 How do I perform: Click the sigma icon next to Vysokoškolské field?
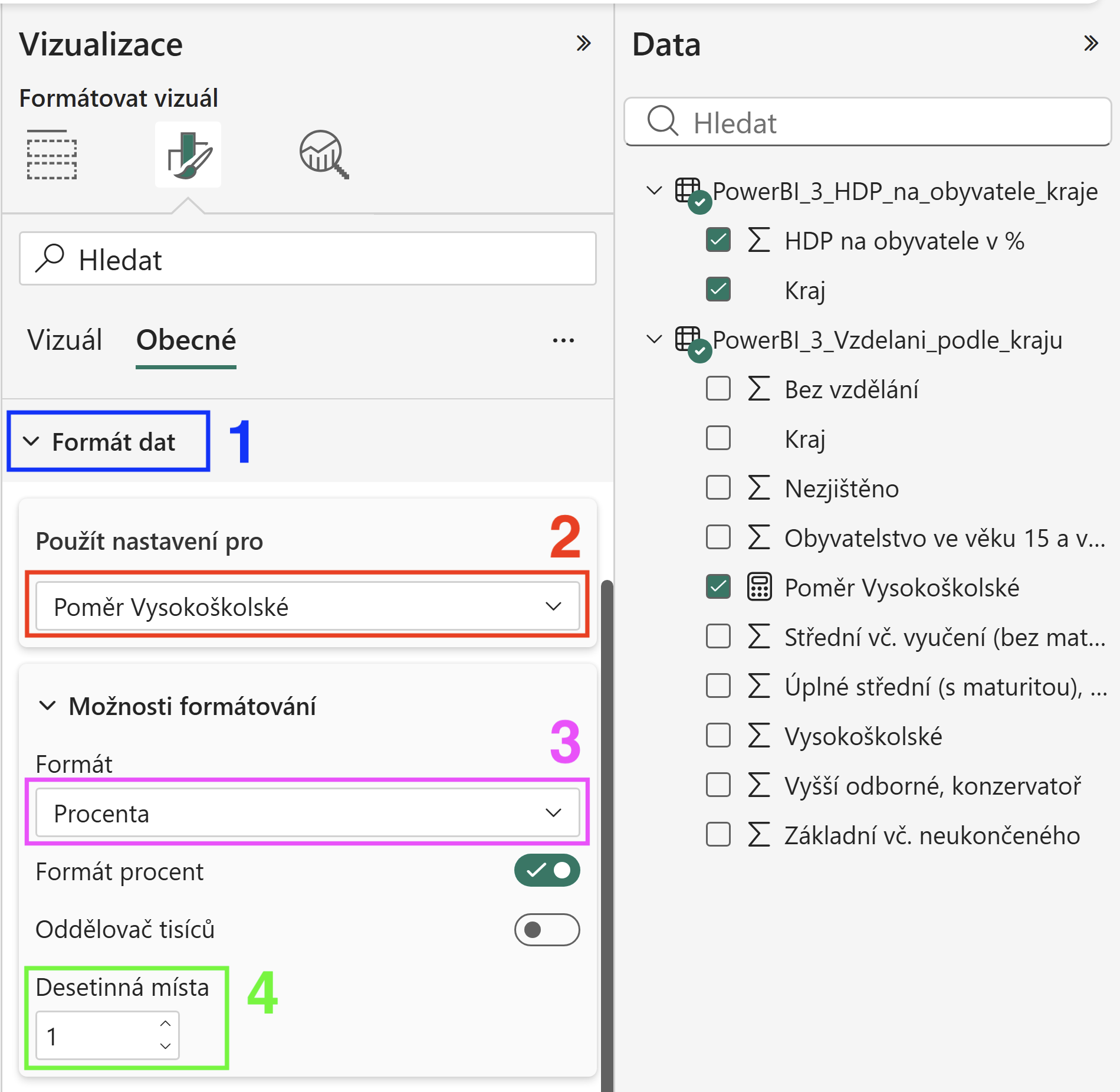coord(759,736)
